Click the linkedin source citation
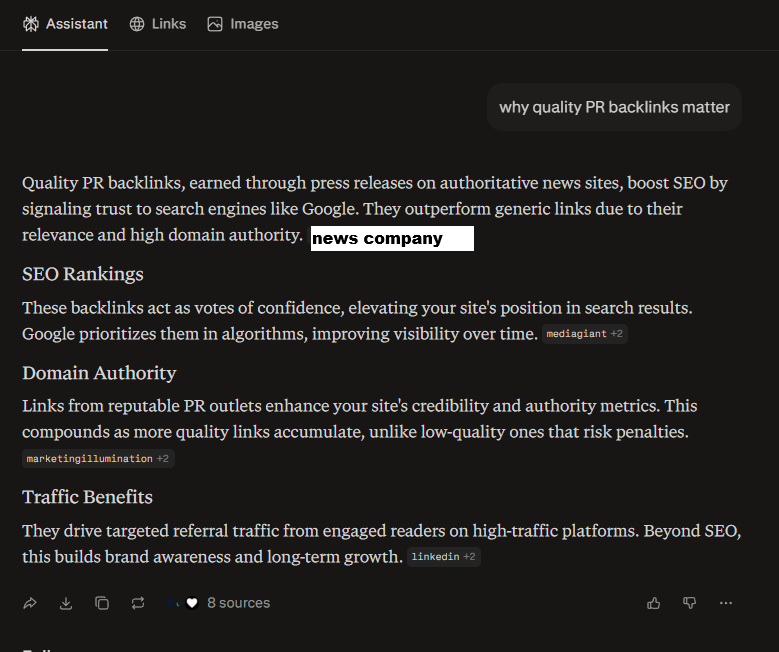 pyautogui.click(x=435, y=557)
